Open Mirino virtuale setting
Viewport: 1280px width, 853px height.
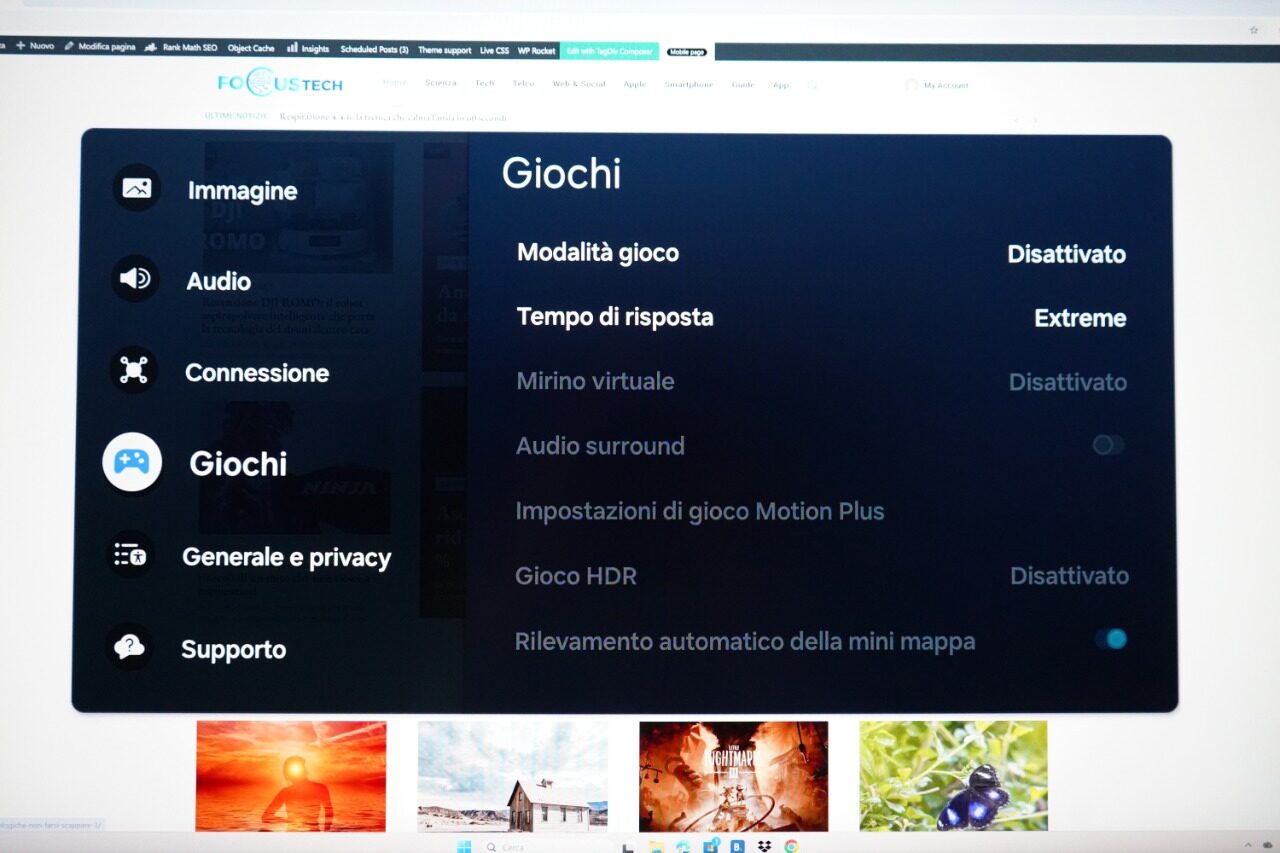595,381
